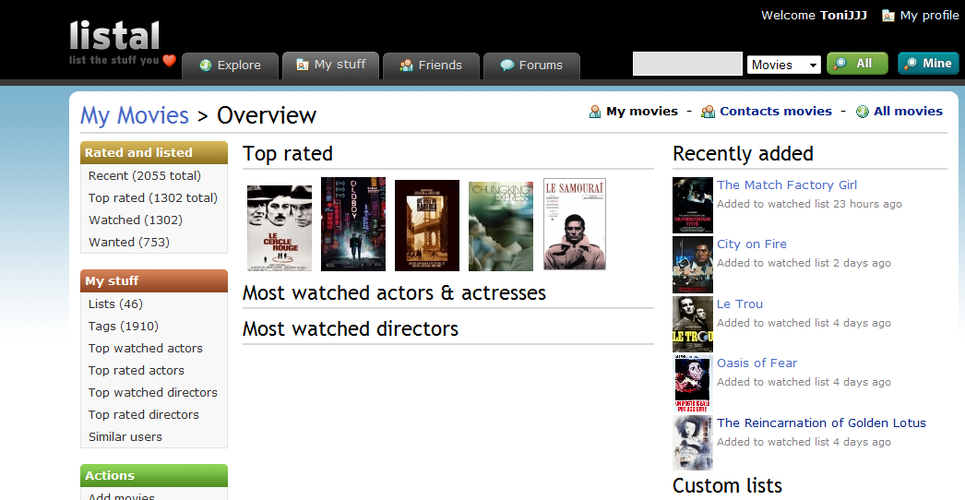Screen dimensions: 965x500
Task: Open The Reincarnation of Golden Lotus link
Action: [821, 422]
